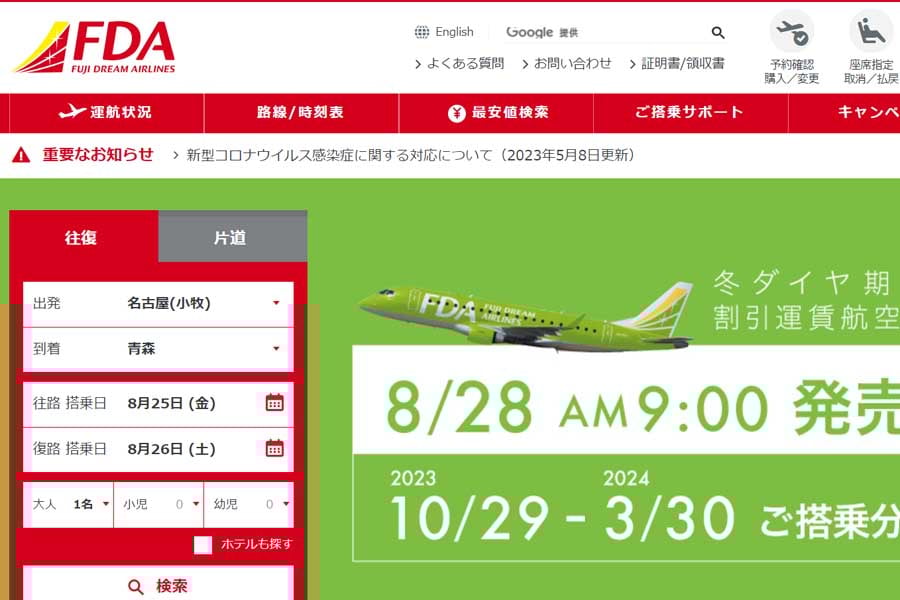Open the adult passenger count dropdown
The height and width of the screenshot is (600, 900).
click(x=69, y=504)
